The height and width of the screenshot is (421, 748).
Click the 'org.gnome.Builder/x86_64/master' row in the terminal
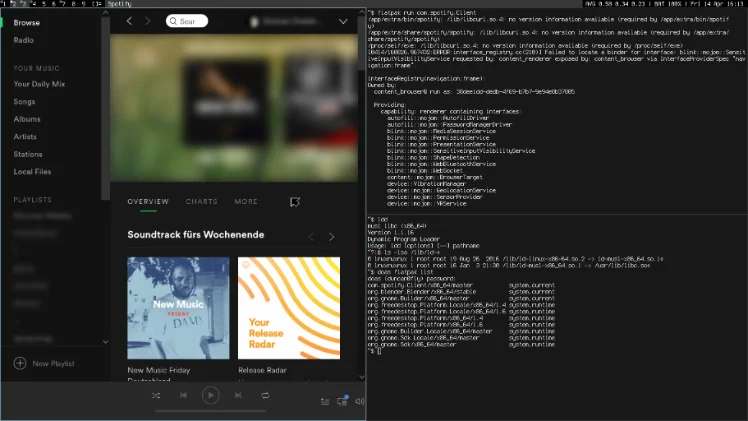click(461, 298)
